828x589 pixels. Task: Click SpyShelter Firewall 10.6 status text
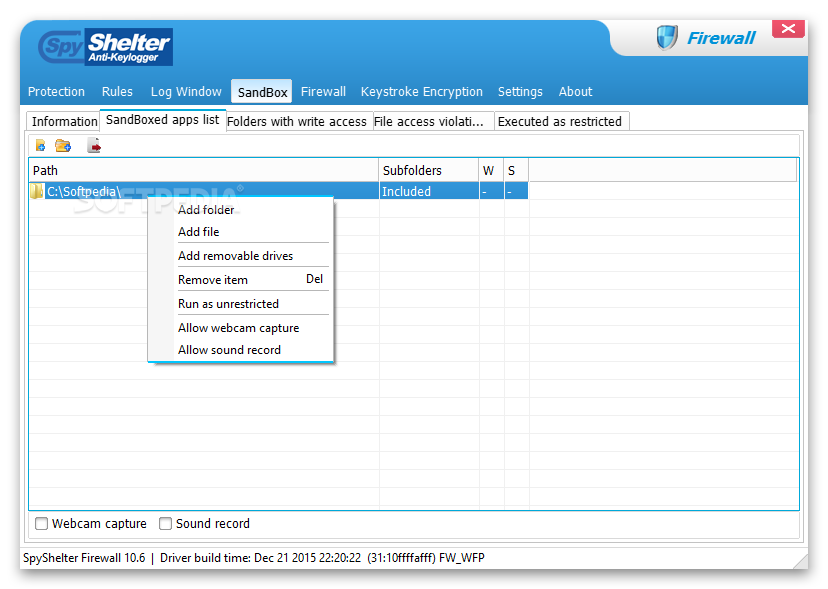(x=84, y=558)
